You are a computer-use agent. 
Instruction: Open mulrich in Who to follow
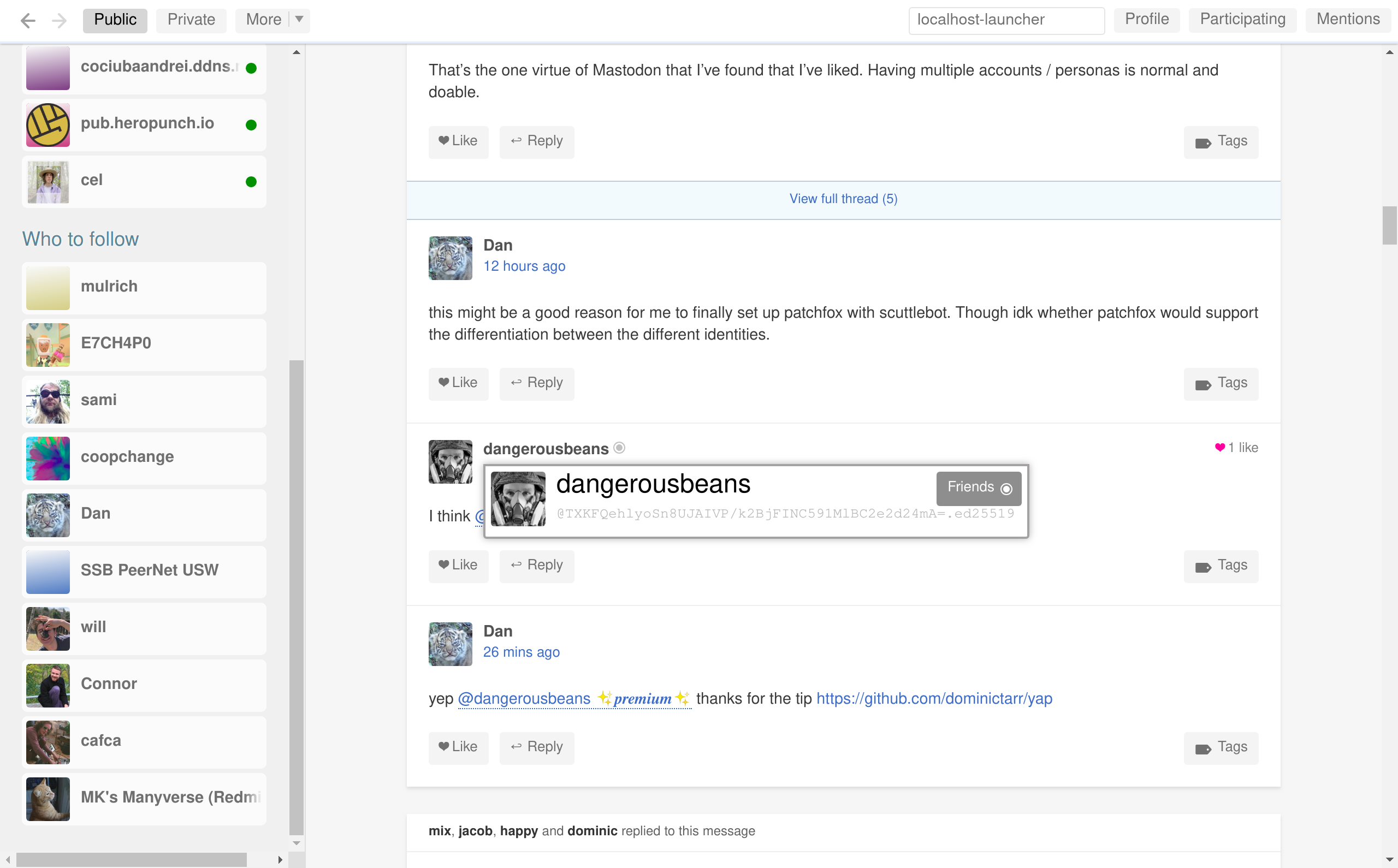click(144, 288)
